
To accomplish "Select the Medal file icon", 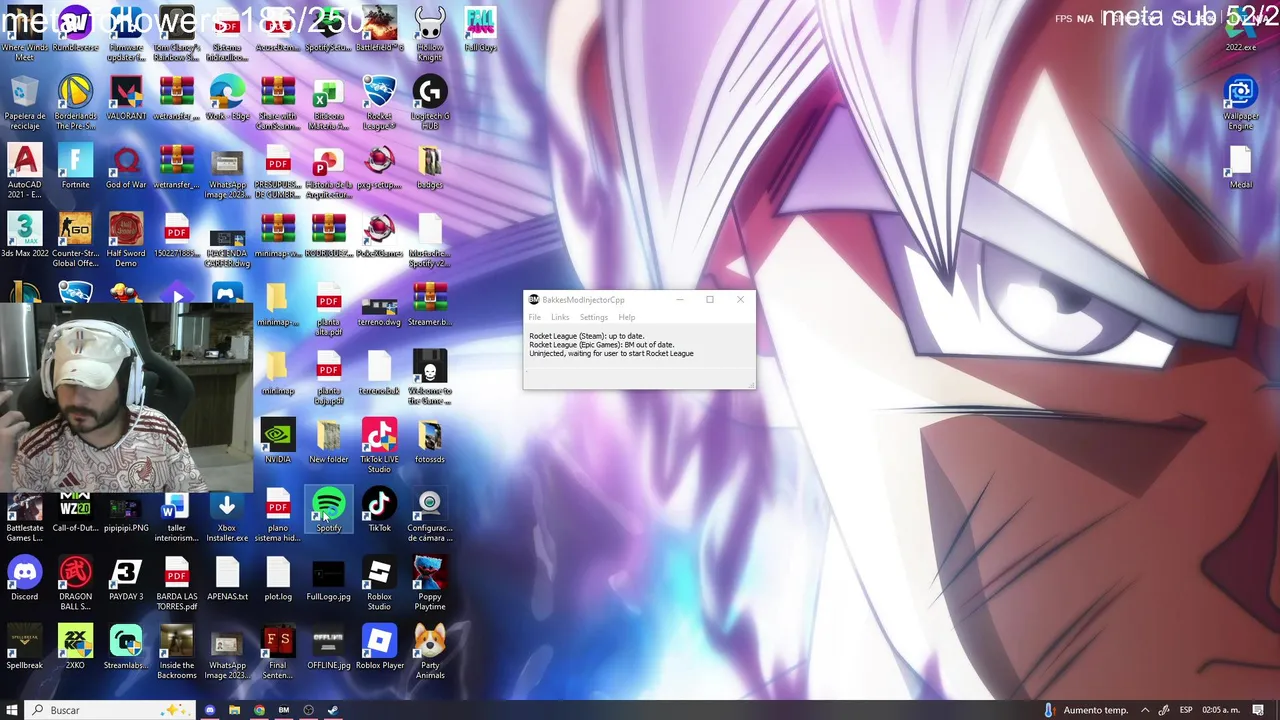I will point(1241,166).
